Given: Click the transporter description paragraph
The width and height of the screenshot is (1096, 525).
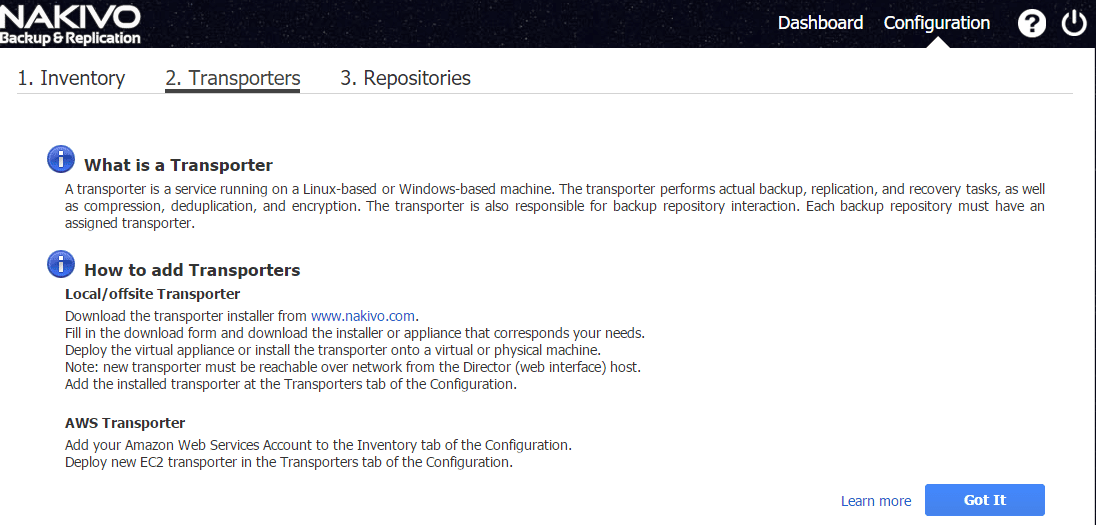Looking at the screenshot, I should (x=555, y=206).
